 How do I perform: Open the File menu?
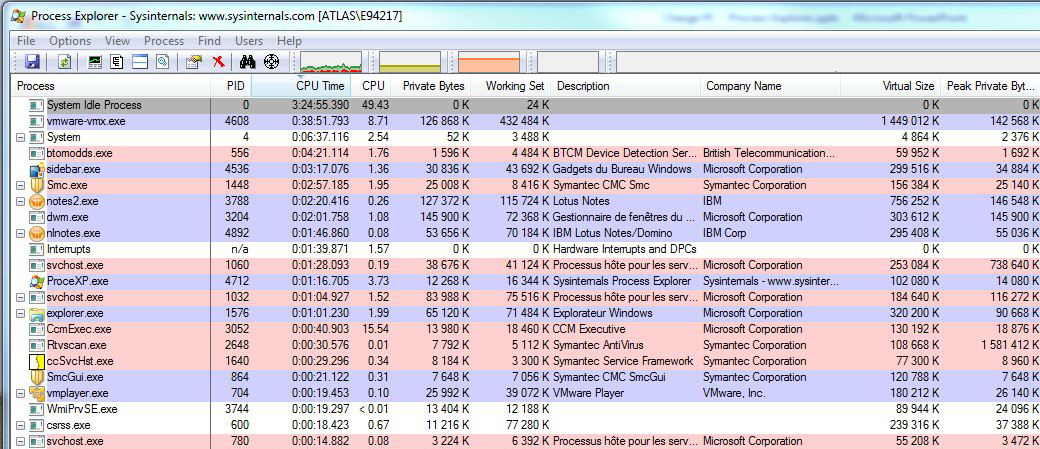(26, 40)
